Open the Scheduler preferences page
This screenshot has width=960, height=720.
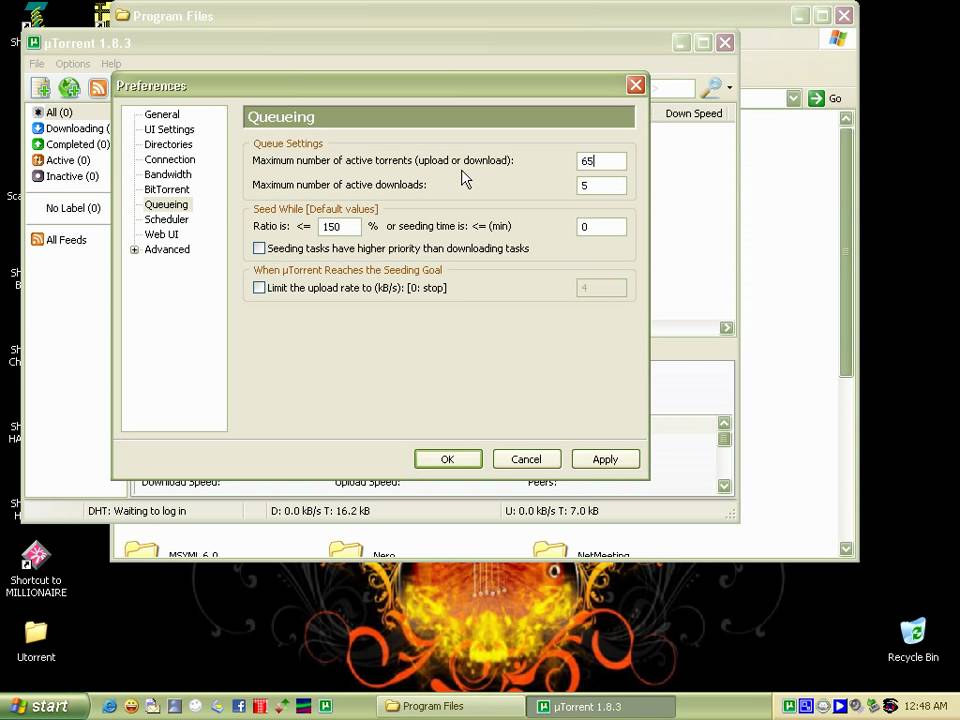(x=166, y=219)
